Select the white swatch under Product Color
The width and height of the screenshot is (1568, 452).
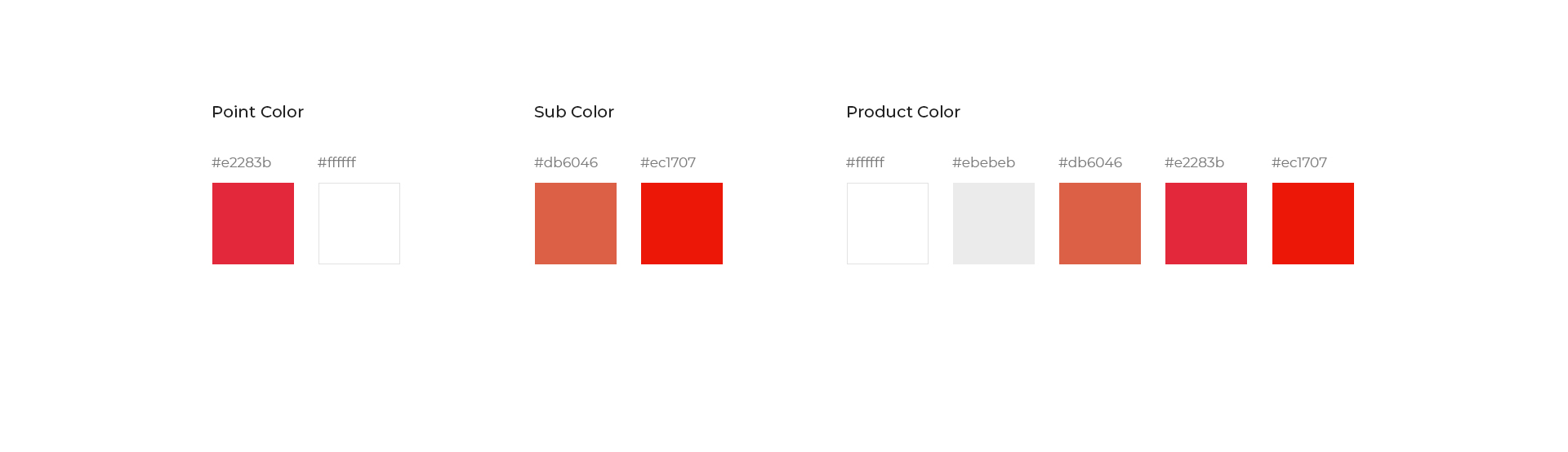(888, 224)
